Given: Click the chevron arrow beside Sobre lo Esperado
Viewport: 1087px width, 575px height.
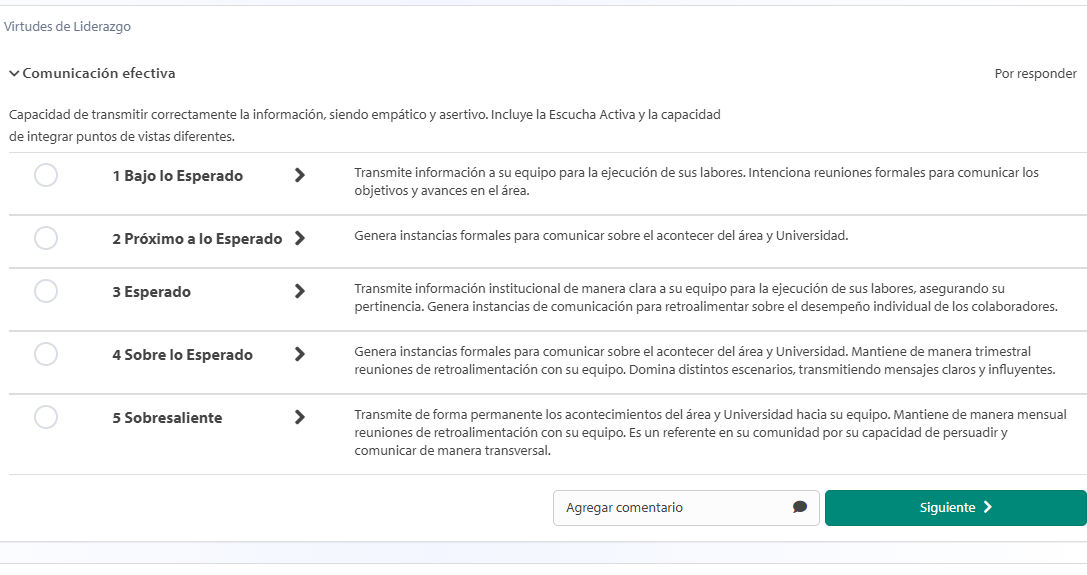Looking at the screenshot, I should pyautogui.click(x=299, y=354).
